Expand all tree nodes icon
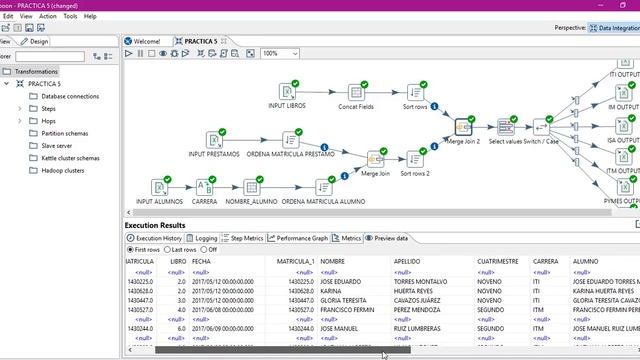The width and height of the screenshot is (640, 360). 97,56
